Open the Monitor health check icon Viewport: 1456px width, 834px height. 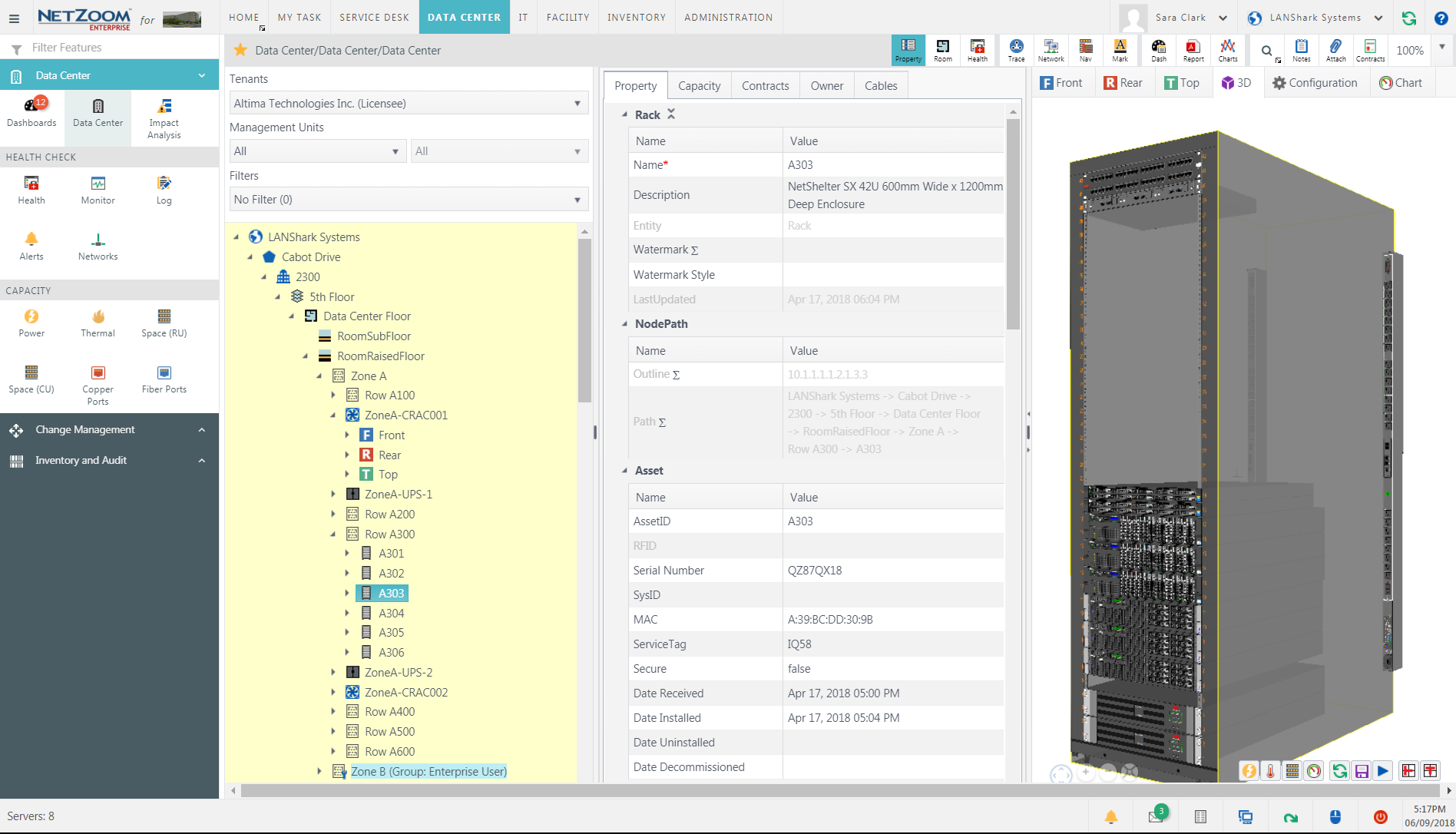[98, 190]
